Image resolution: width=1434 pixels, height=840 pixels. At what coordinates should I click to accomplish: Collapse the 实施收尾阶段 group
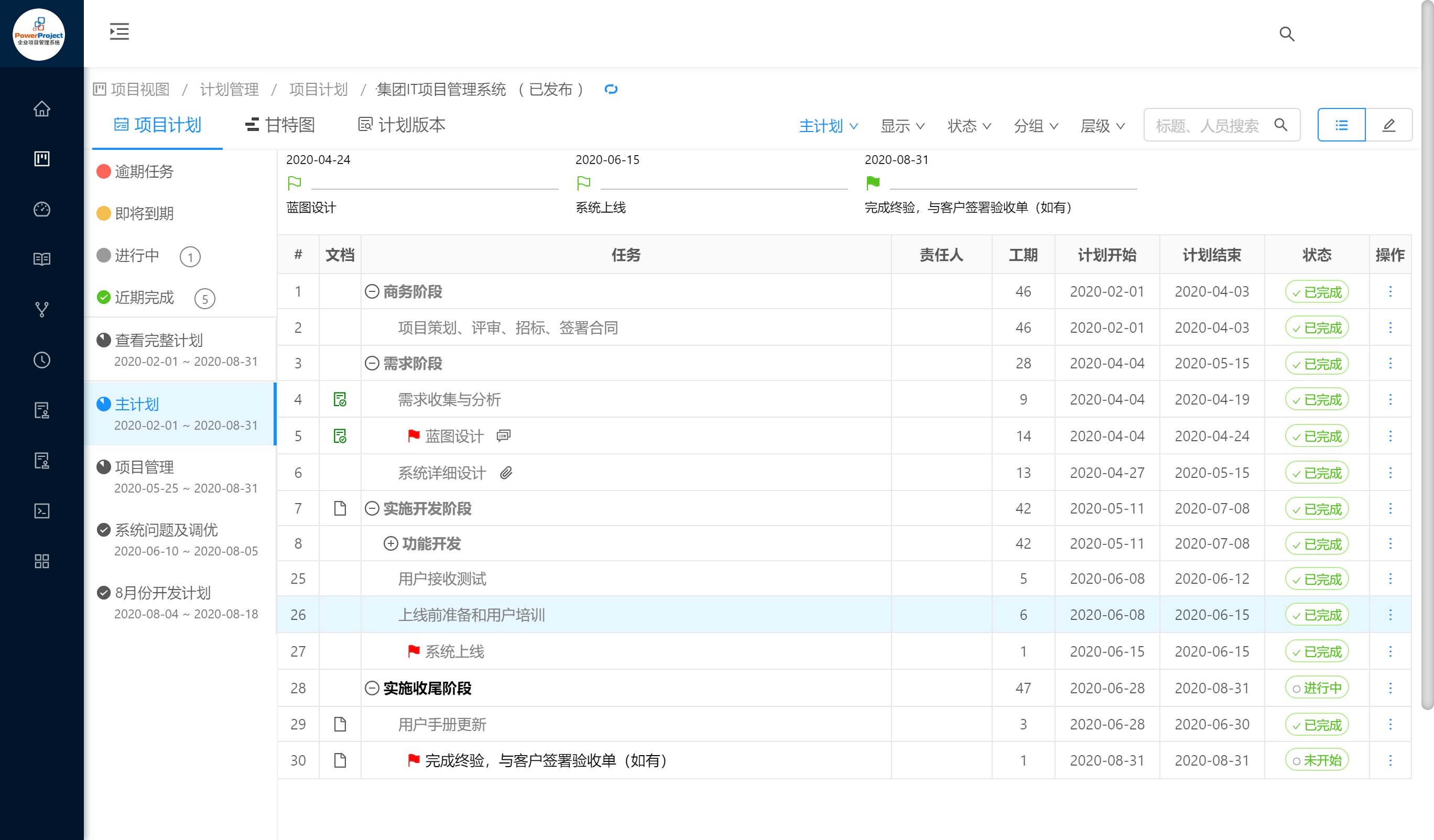[372, 688]
